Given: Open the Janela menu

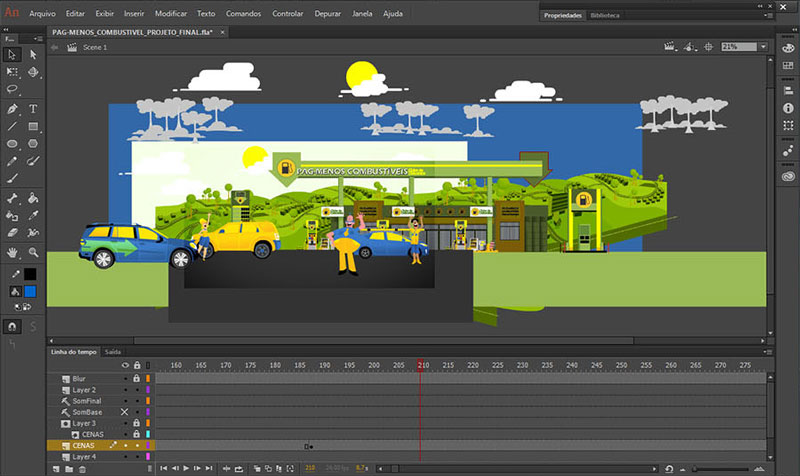Looking at the screenshot, I should [362, 14].
